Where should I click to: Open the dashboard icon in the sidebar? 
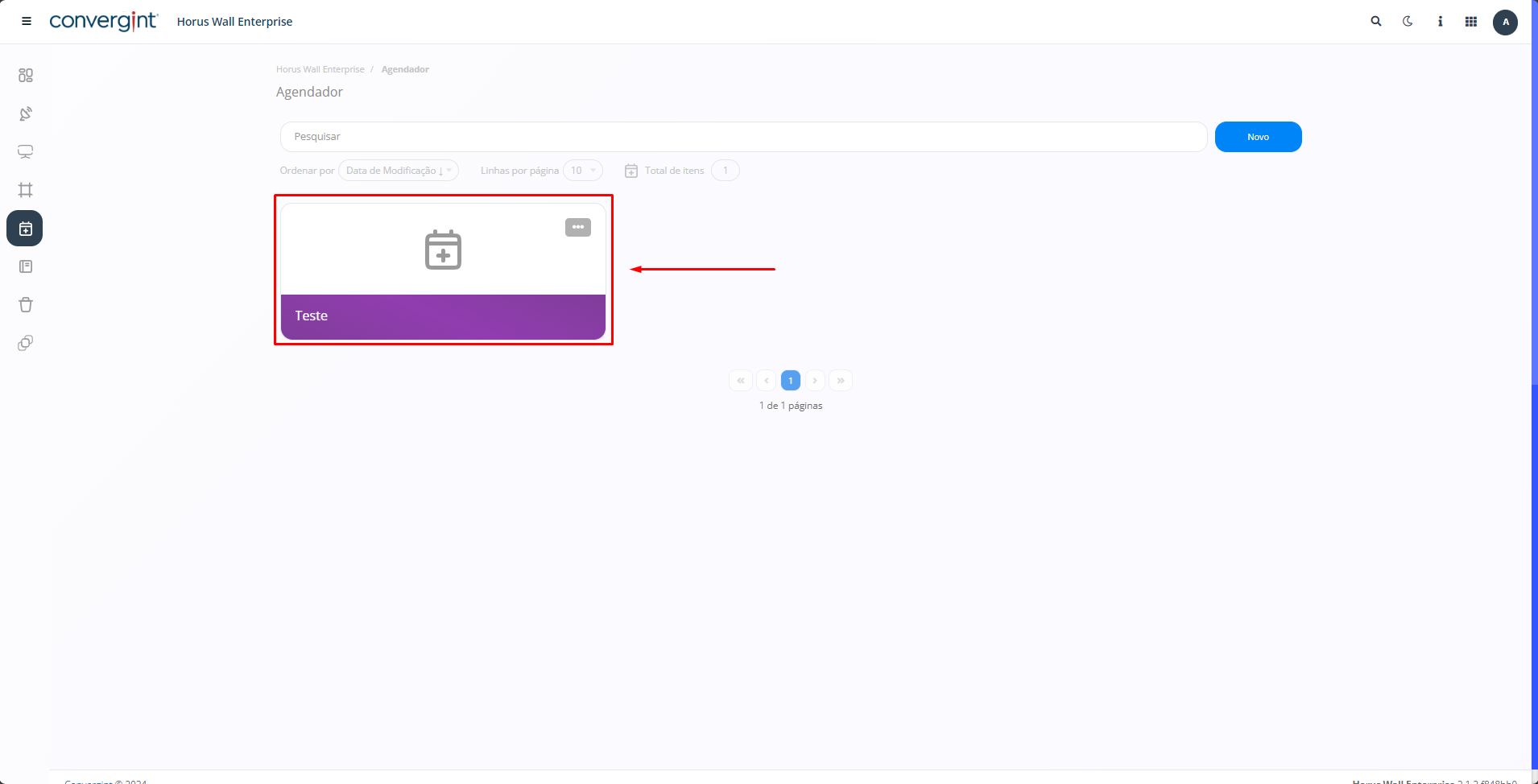(x=26, y=75)
